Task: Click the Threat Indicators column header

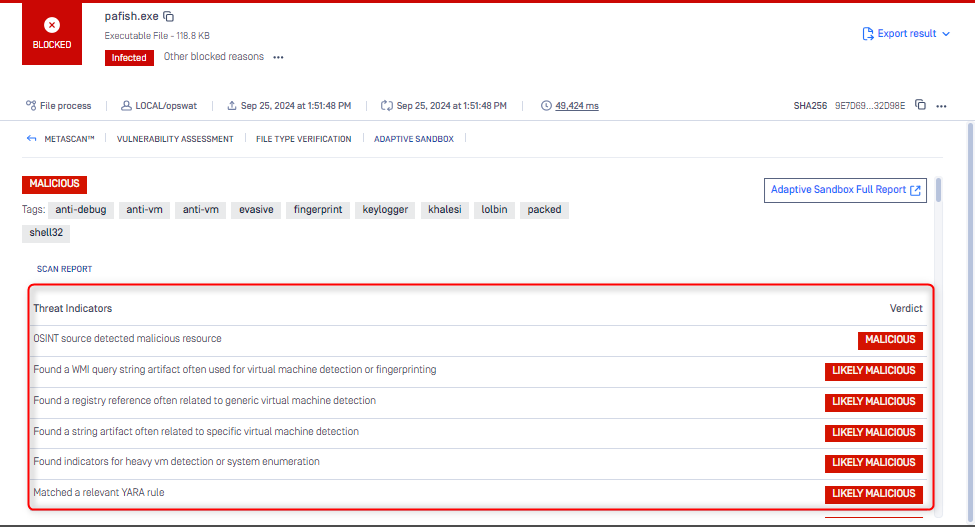Action: pos(73,308)
